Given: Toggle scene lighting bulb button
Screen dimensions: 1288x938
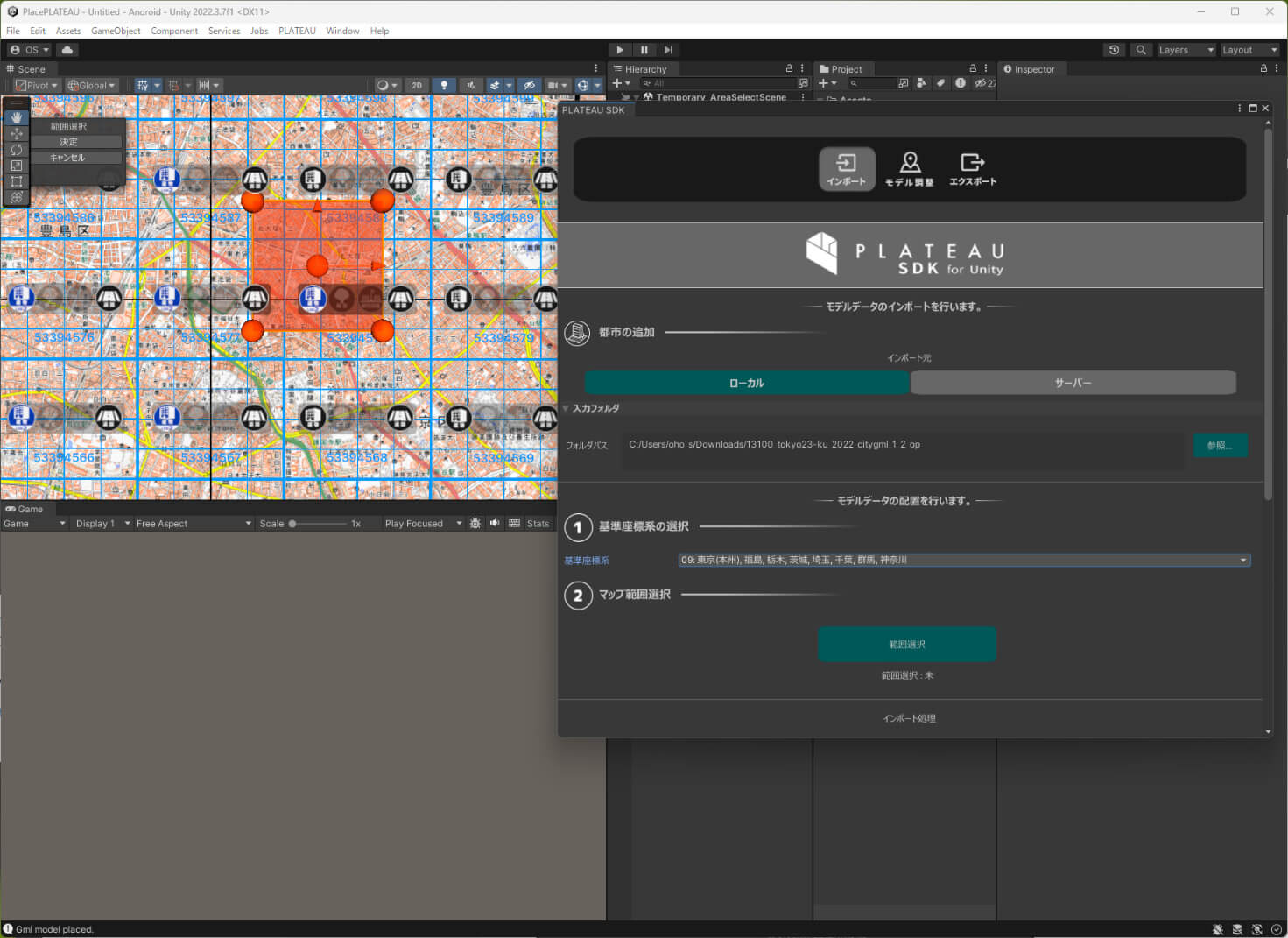Looking at the screenshot, I should [x=444, y=85].
